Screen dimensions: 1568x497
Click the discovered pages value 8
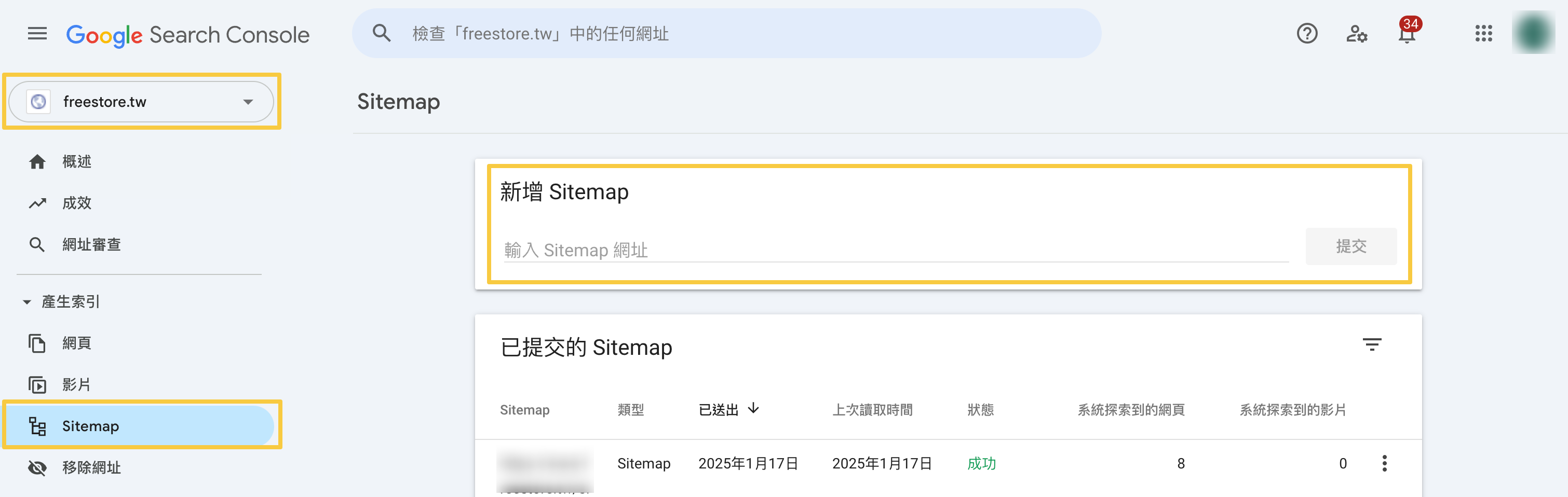click(x=1181, y=464)
